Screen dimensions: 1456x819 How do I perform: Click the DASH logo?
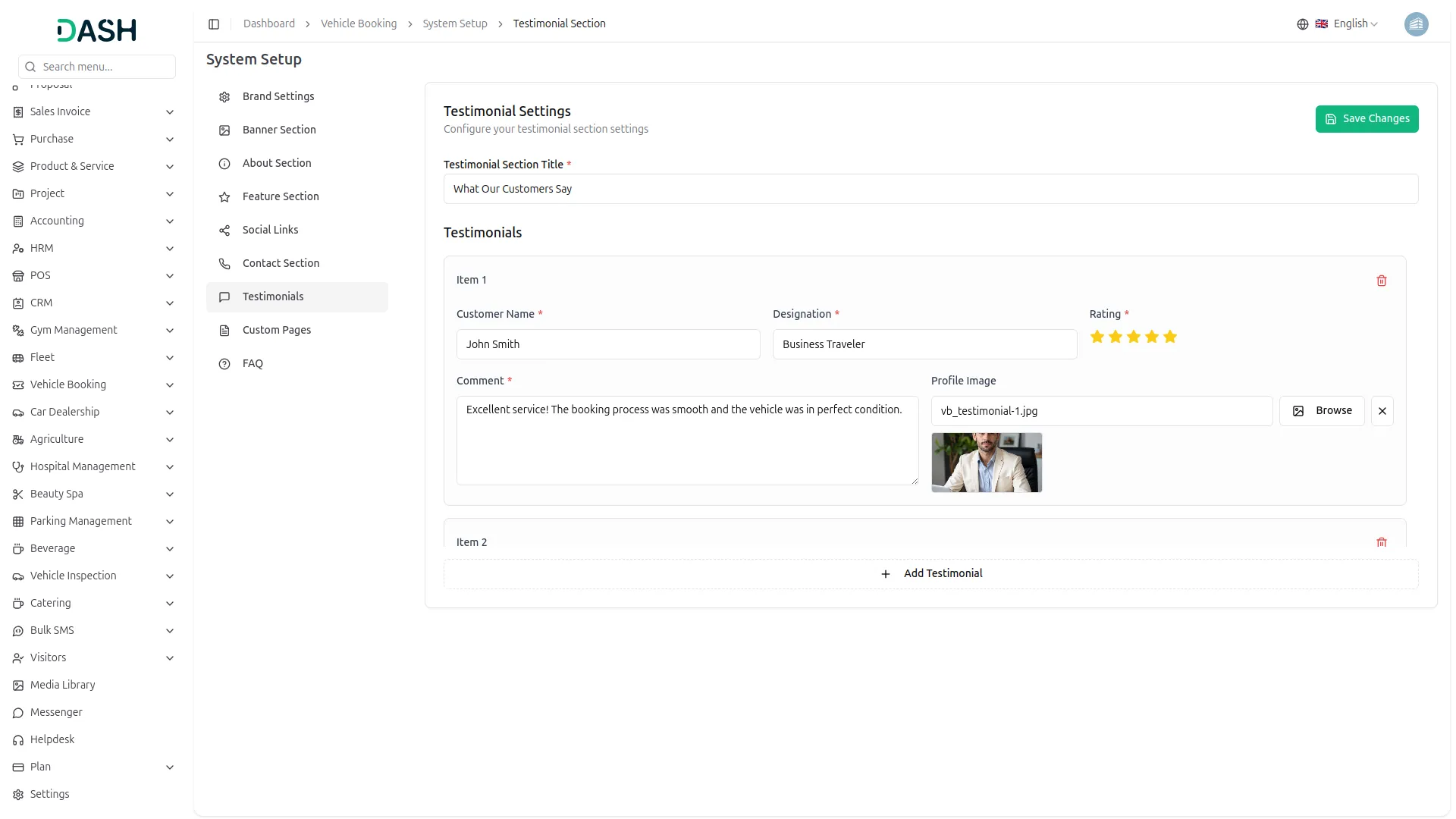(96, 30)
